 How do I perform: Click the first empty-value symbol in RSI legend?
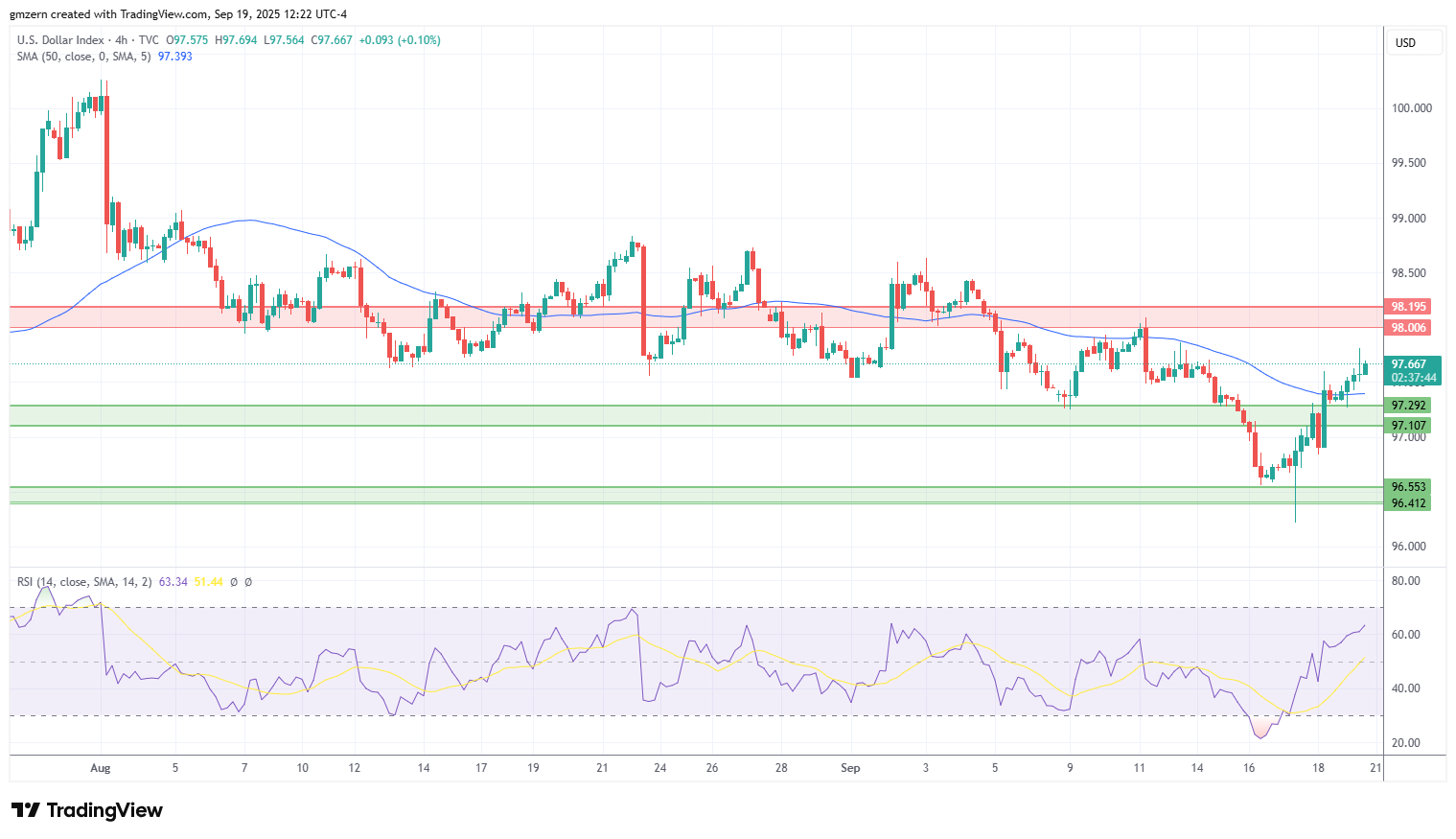pyautogui.click(x=234, y=582)
